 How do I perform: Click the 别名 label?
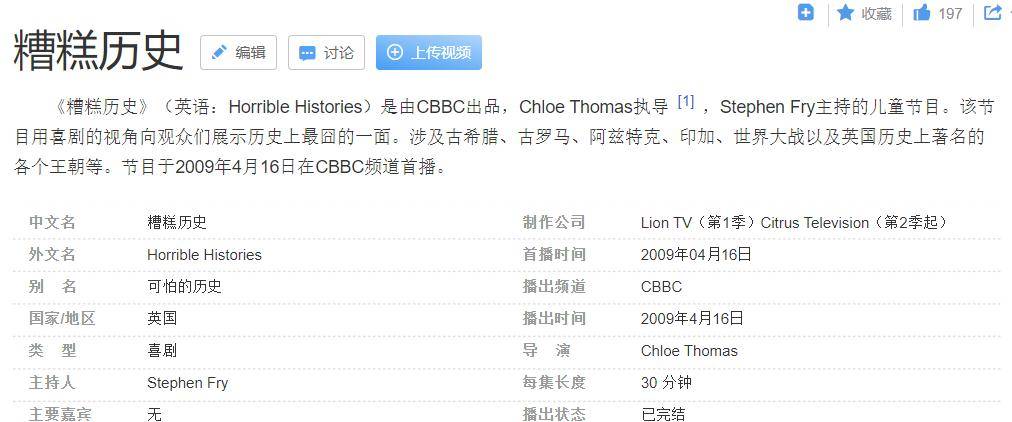tap(52, 286)
